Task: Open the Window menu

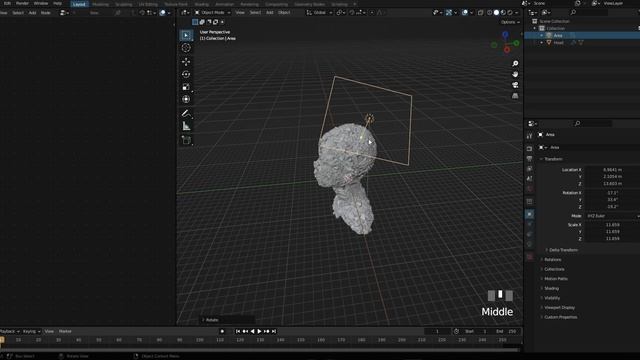Action: [41, 3]
